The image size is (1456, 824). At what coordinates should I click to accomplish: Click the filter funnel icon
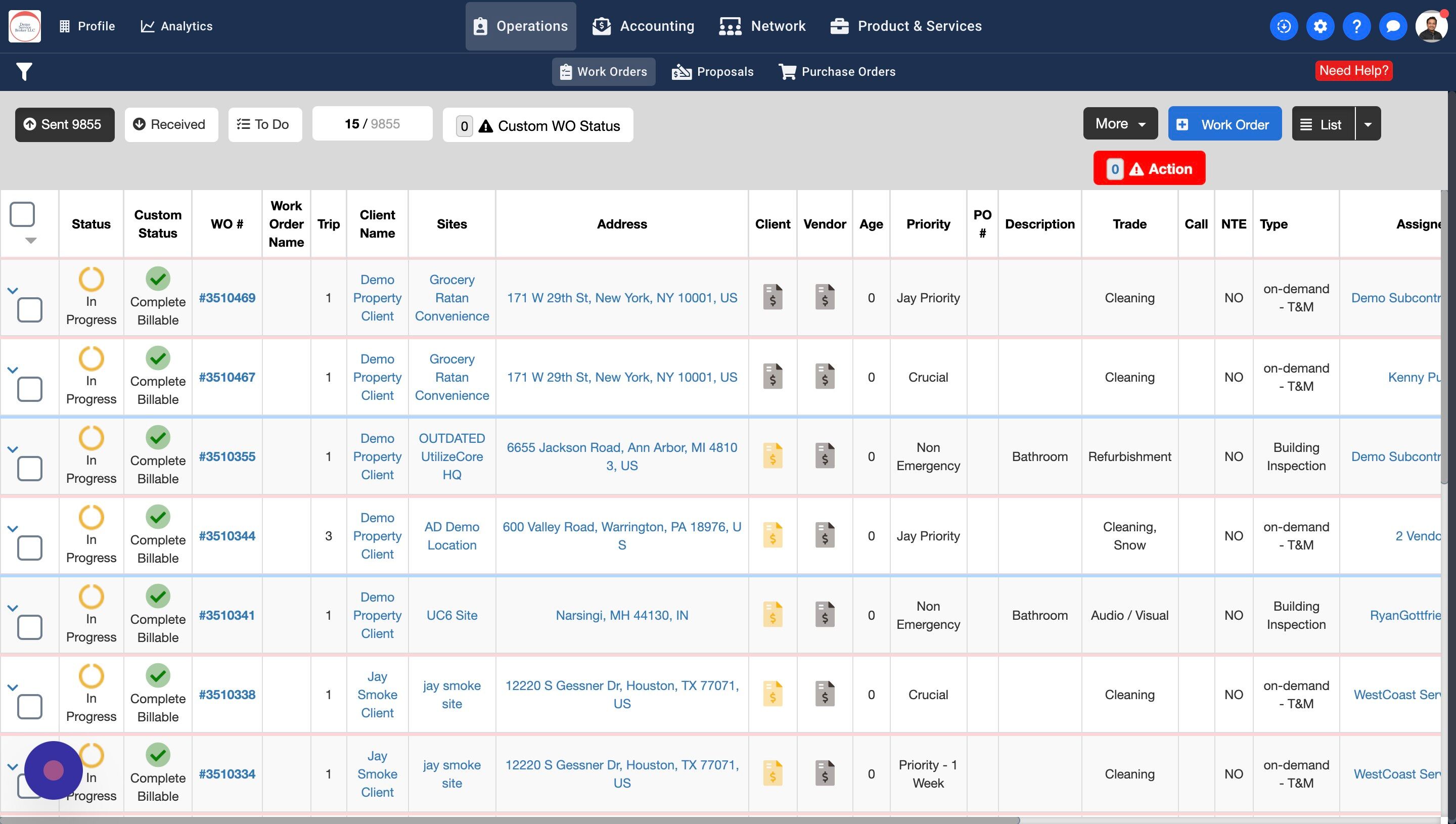pyautogui.click(x=24, y=72)
